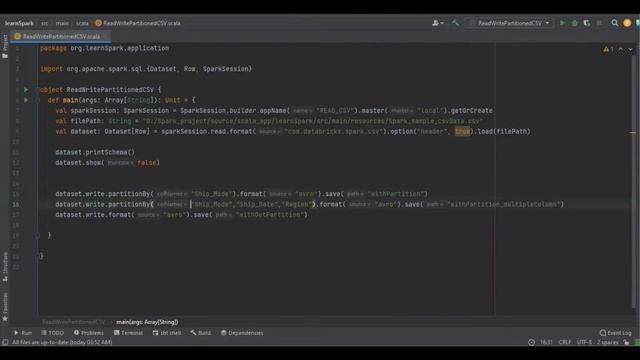This screenshot has width=640, height=360.
Task: Open the Terminal tool window
Action: pyautogui.click(x=128, y=333)
